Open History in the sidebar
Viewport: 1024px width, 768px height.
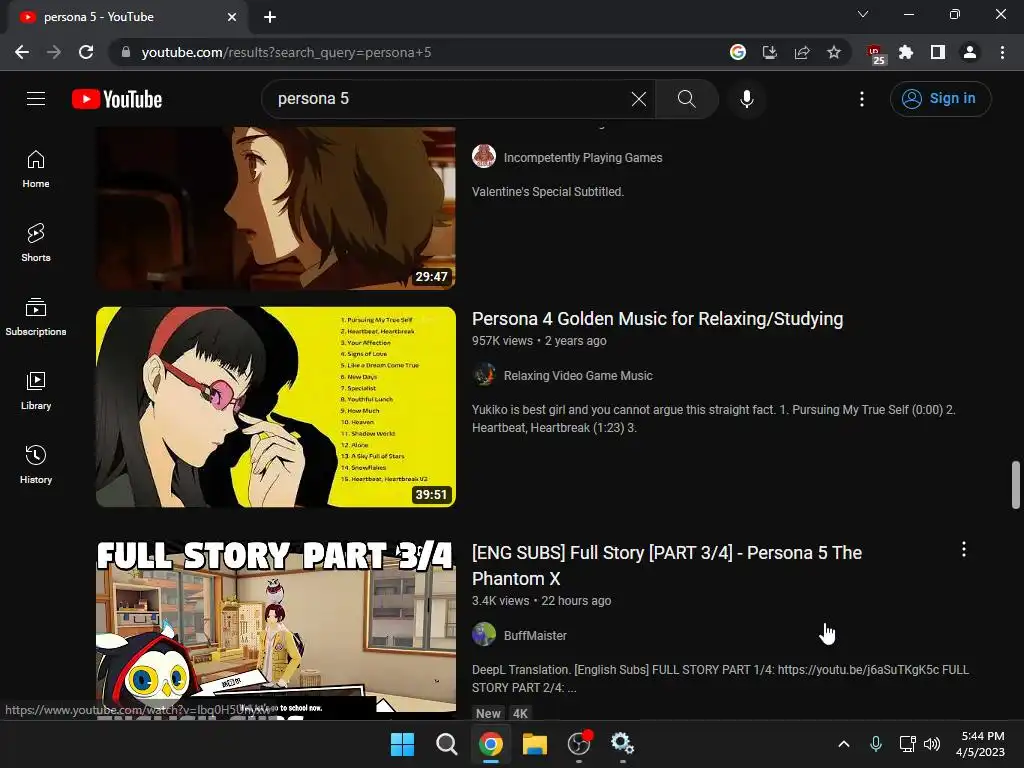click(36, 464)
